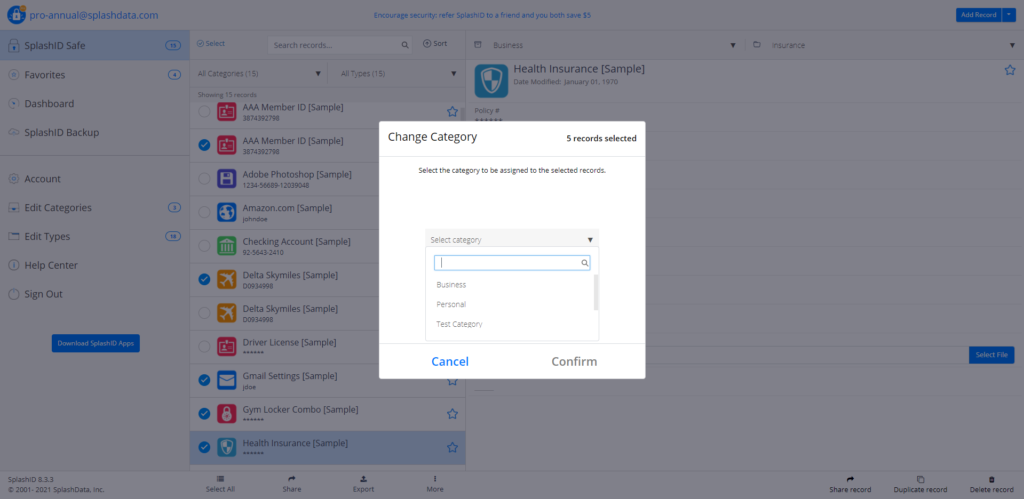
Task: Click the Share icon below the records list
Action: pyautogui.click(x=292, y=479)
